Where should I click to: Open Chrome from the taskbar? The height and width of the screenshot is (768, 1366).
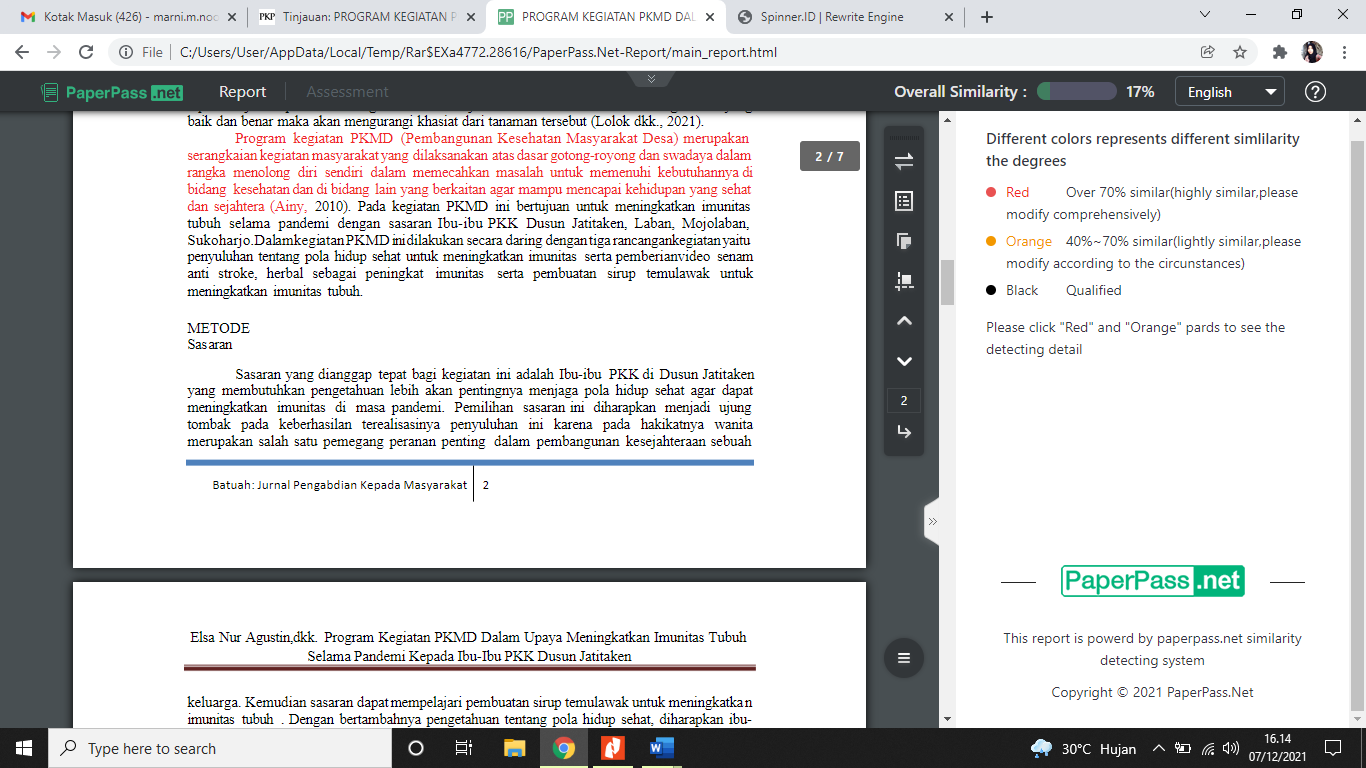[564, 748]
